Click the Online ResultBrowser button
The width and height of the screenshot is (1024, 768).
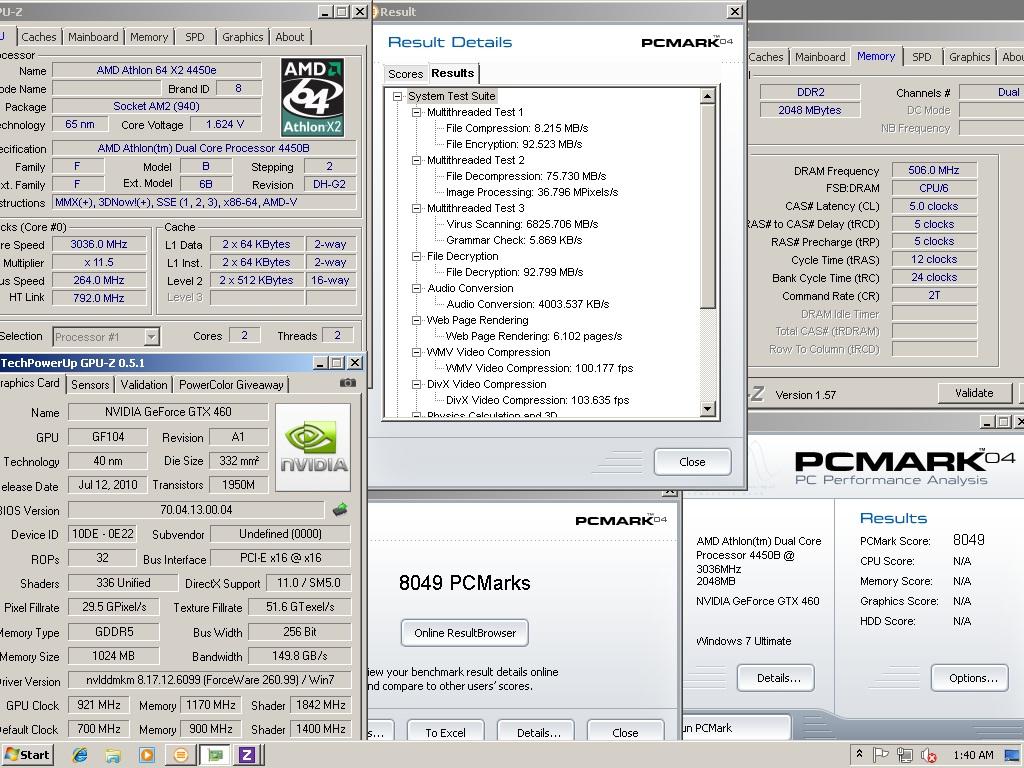coord(465,633)
